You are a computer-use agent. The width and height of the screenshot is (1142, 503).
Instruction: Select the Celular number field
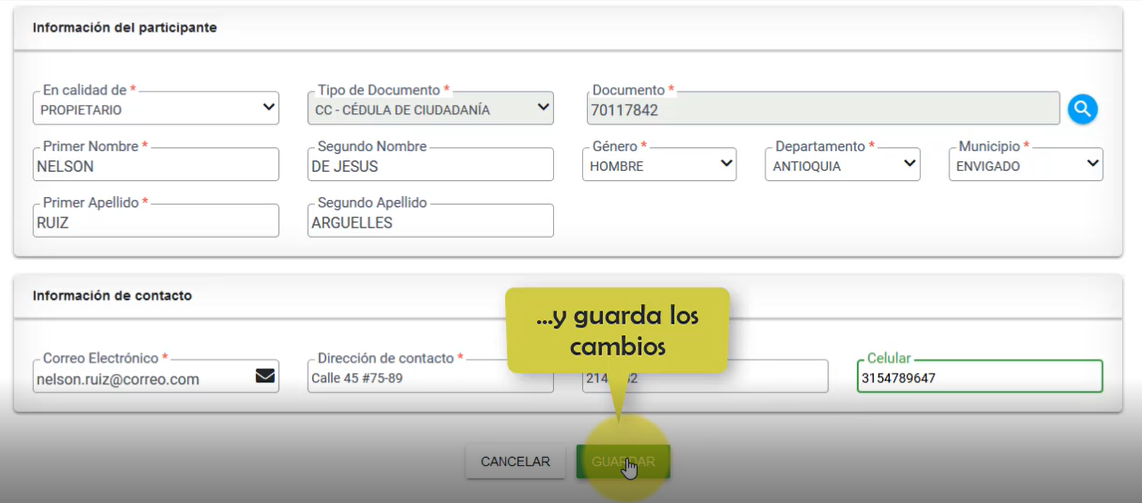click(x=979, y=378)
